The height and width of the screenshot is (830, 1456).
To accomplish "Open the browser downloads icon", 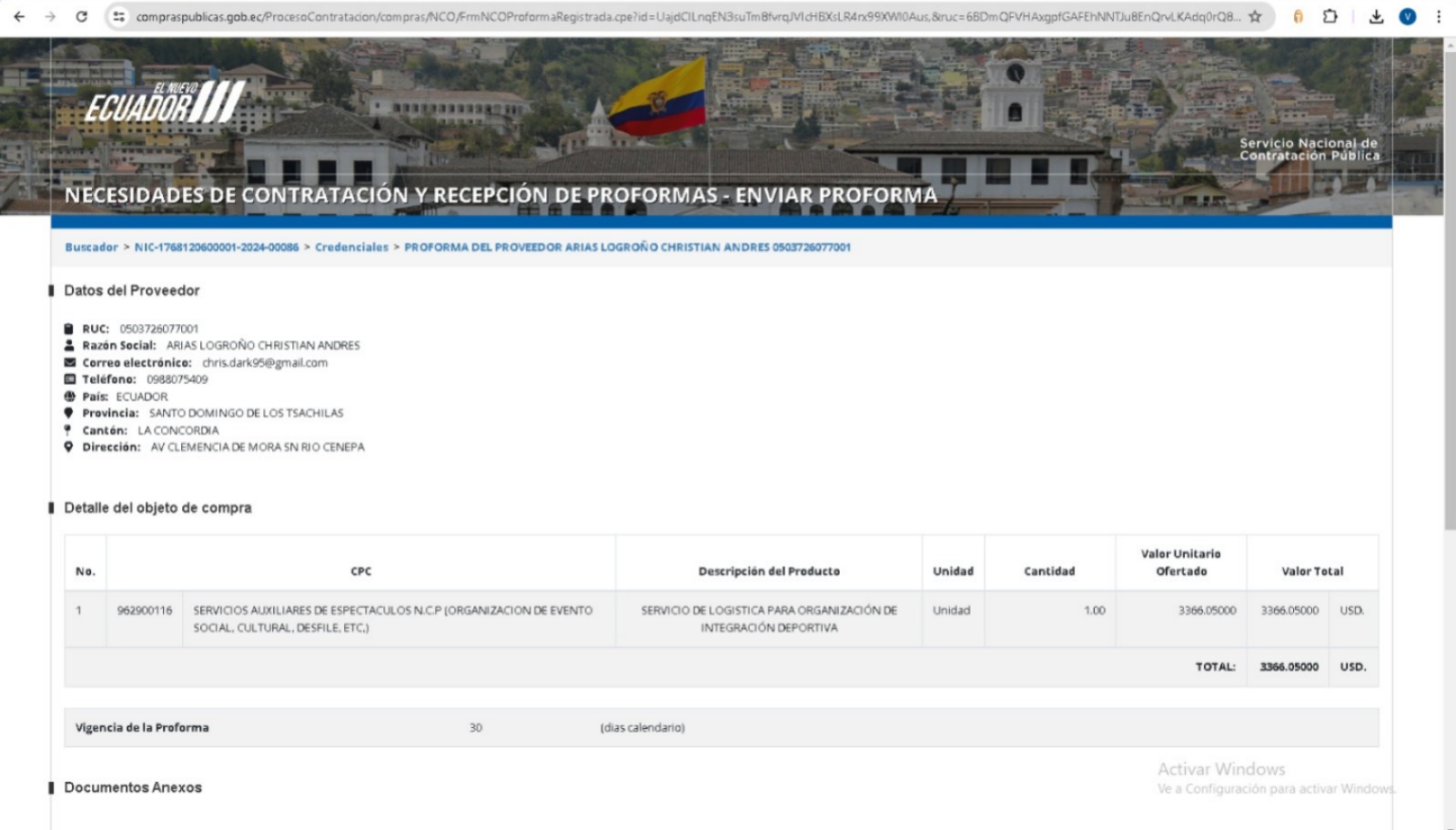I will [x=1376, y=16].
